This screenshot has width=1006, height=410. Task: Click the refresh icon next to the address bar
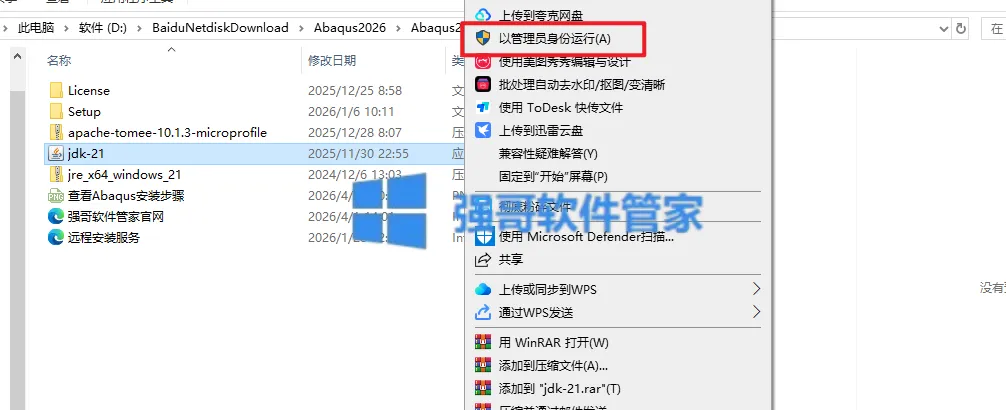pos(960,28)
